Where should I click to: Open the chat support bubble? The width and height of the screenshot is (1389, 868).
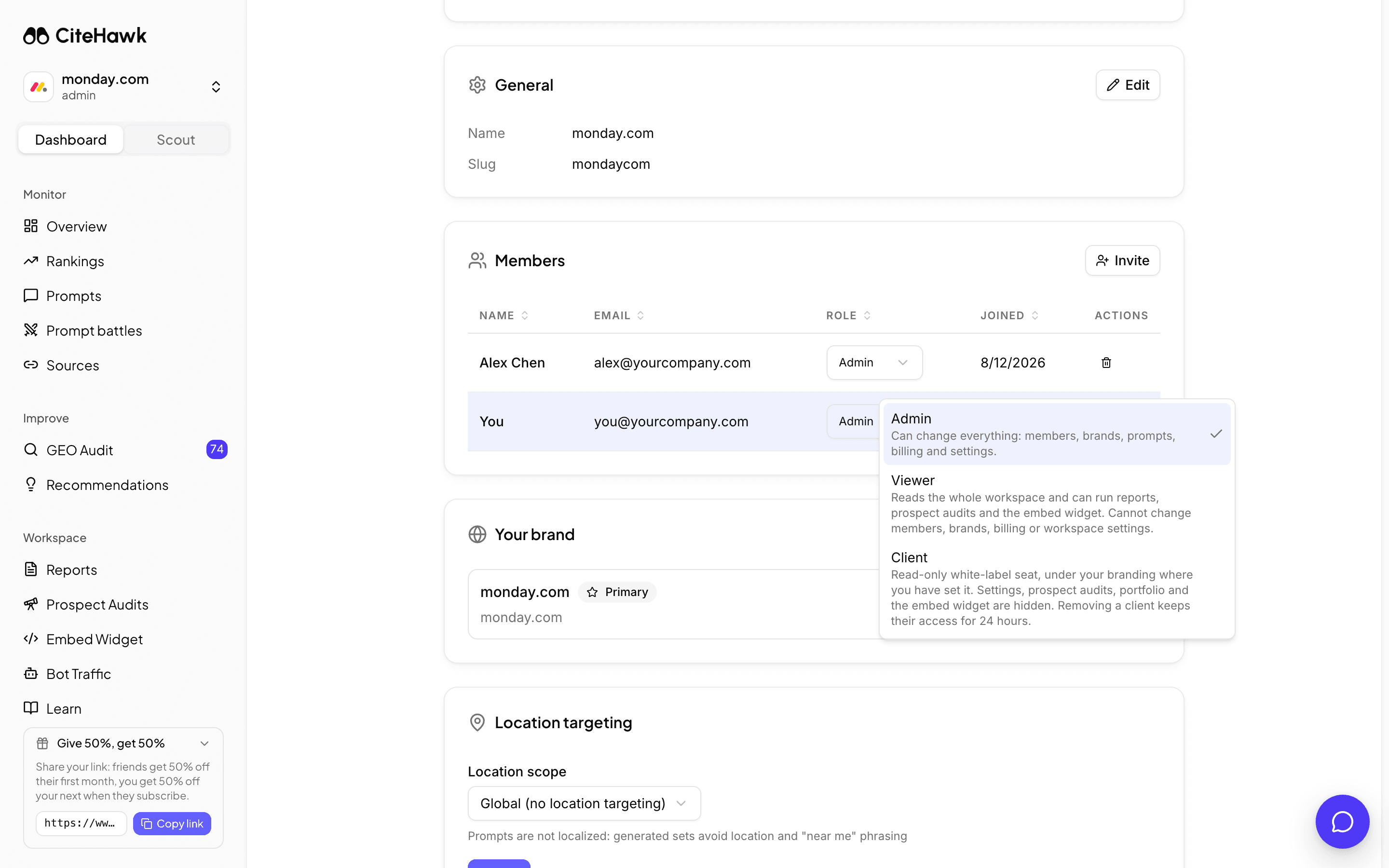point(1342,822)
